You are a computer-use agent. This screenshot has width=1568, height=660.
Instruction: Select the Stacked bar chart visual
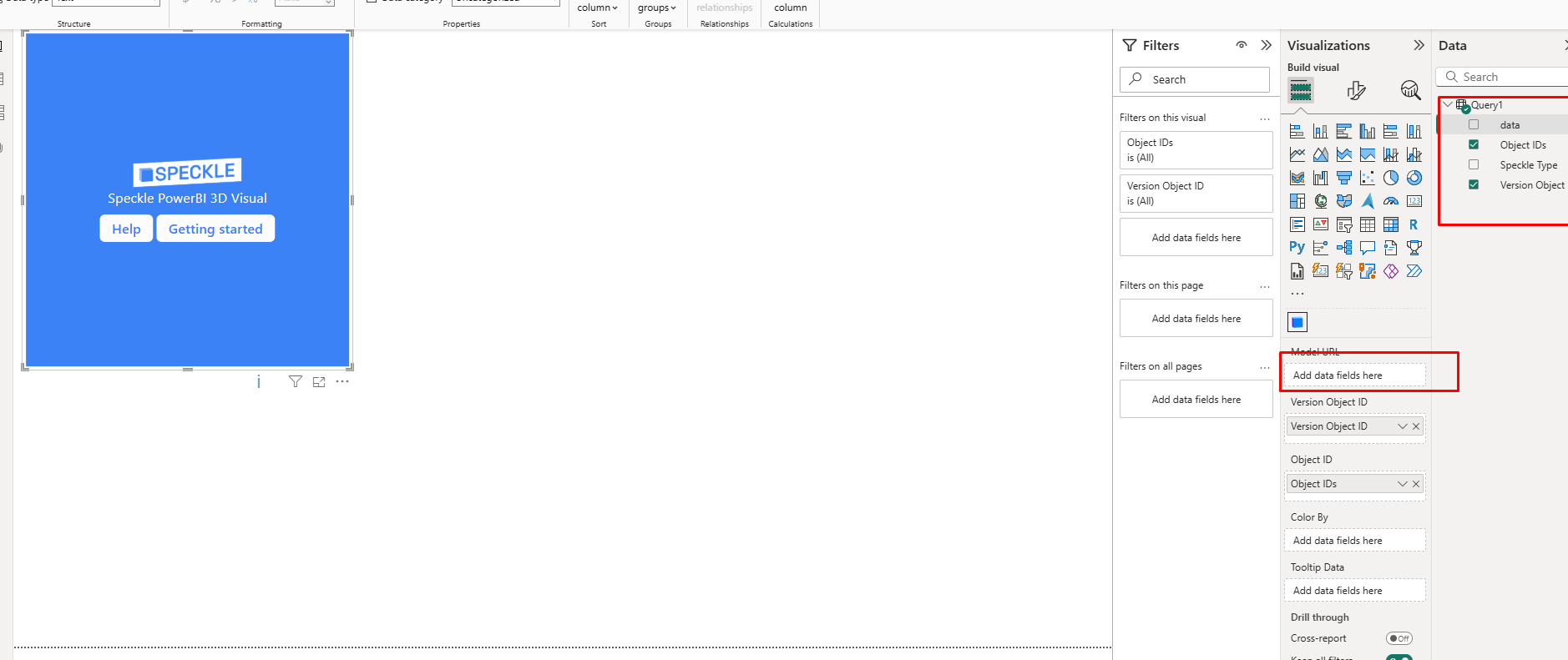click(1297, 131)
